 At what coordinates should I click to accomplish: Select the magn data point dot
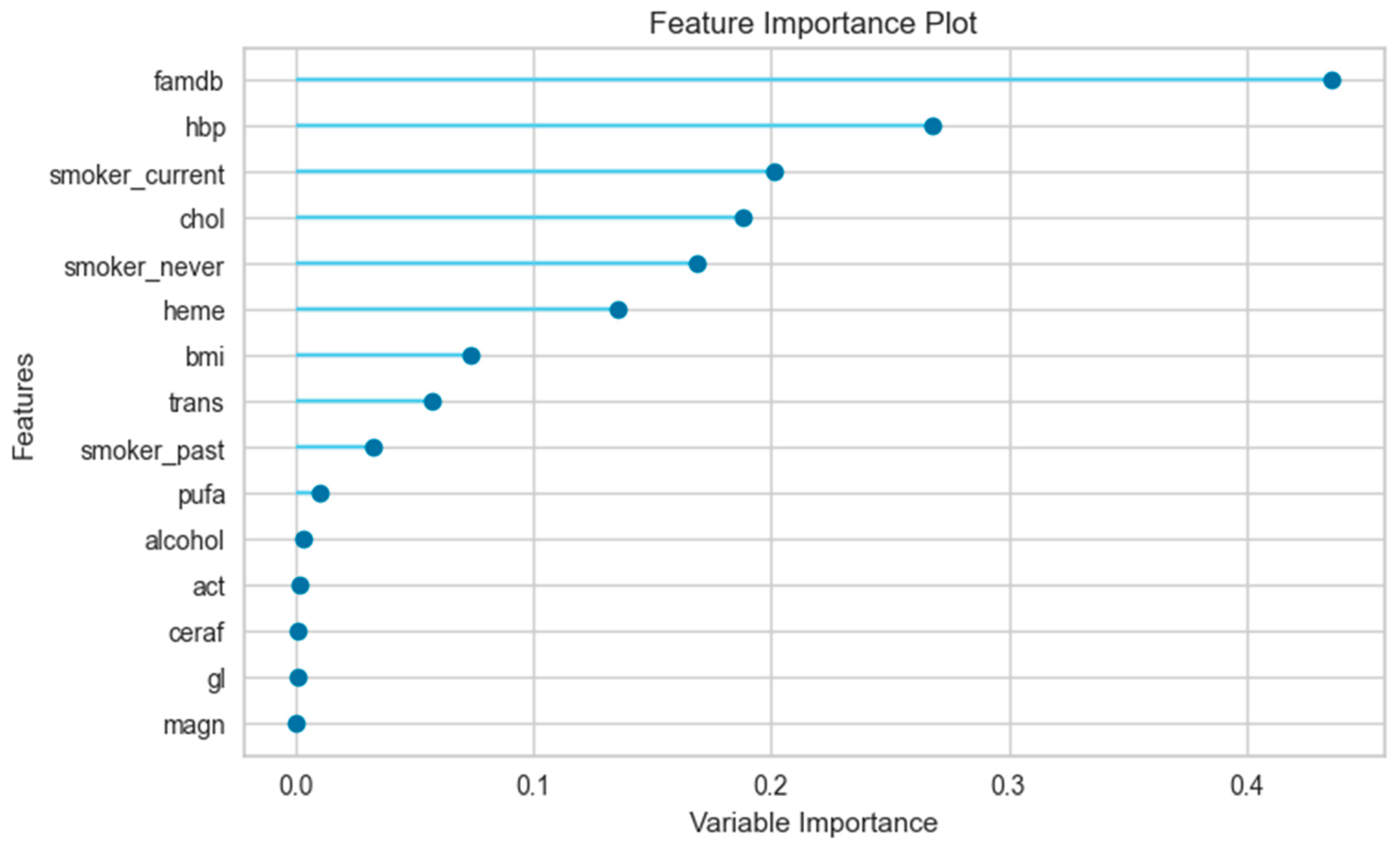296,724
